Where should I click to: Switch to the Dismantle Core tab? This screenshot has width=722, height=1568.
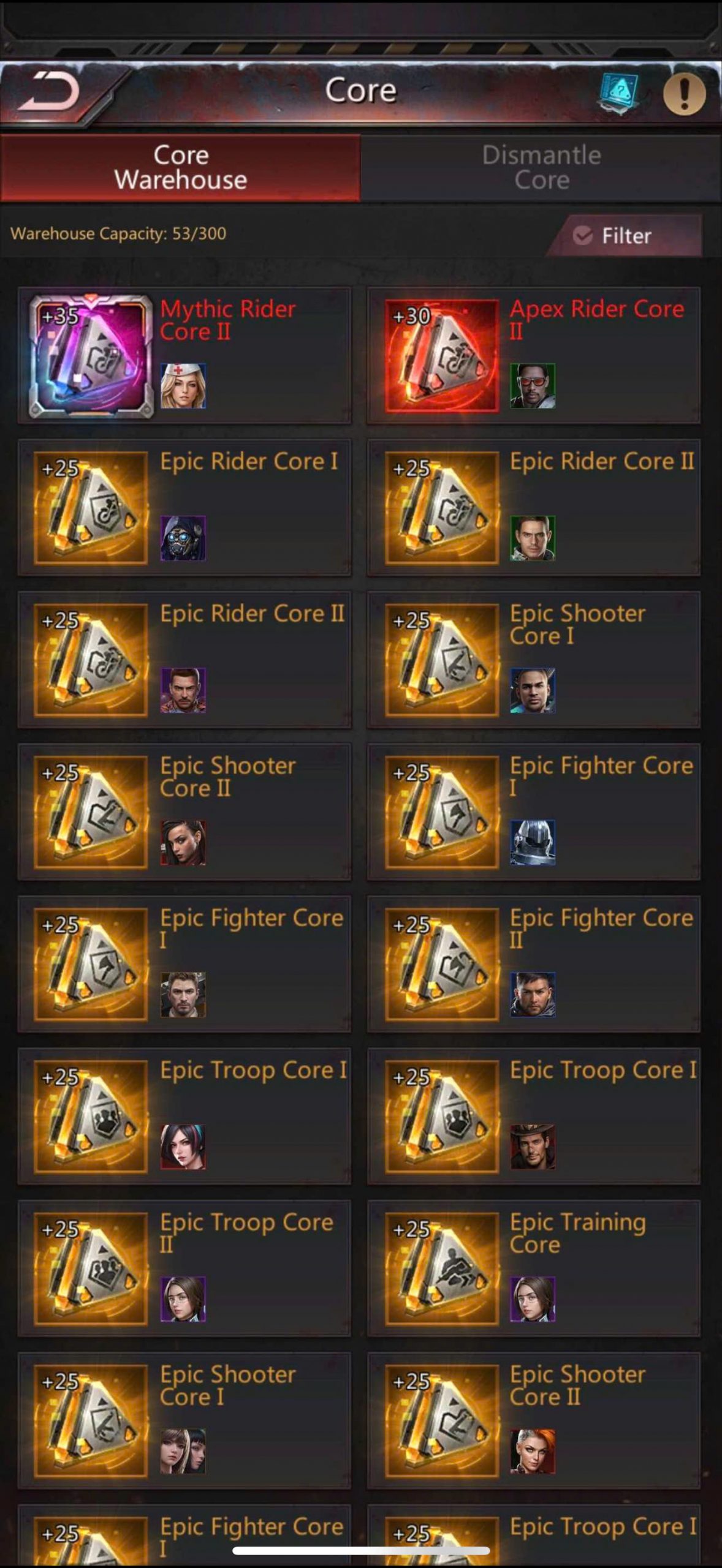541,168
